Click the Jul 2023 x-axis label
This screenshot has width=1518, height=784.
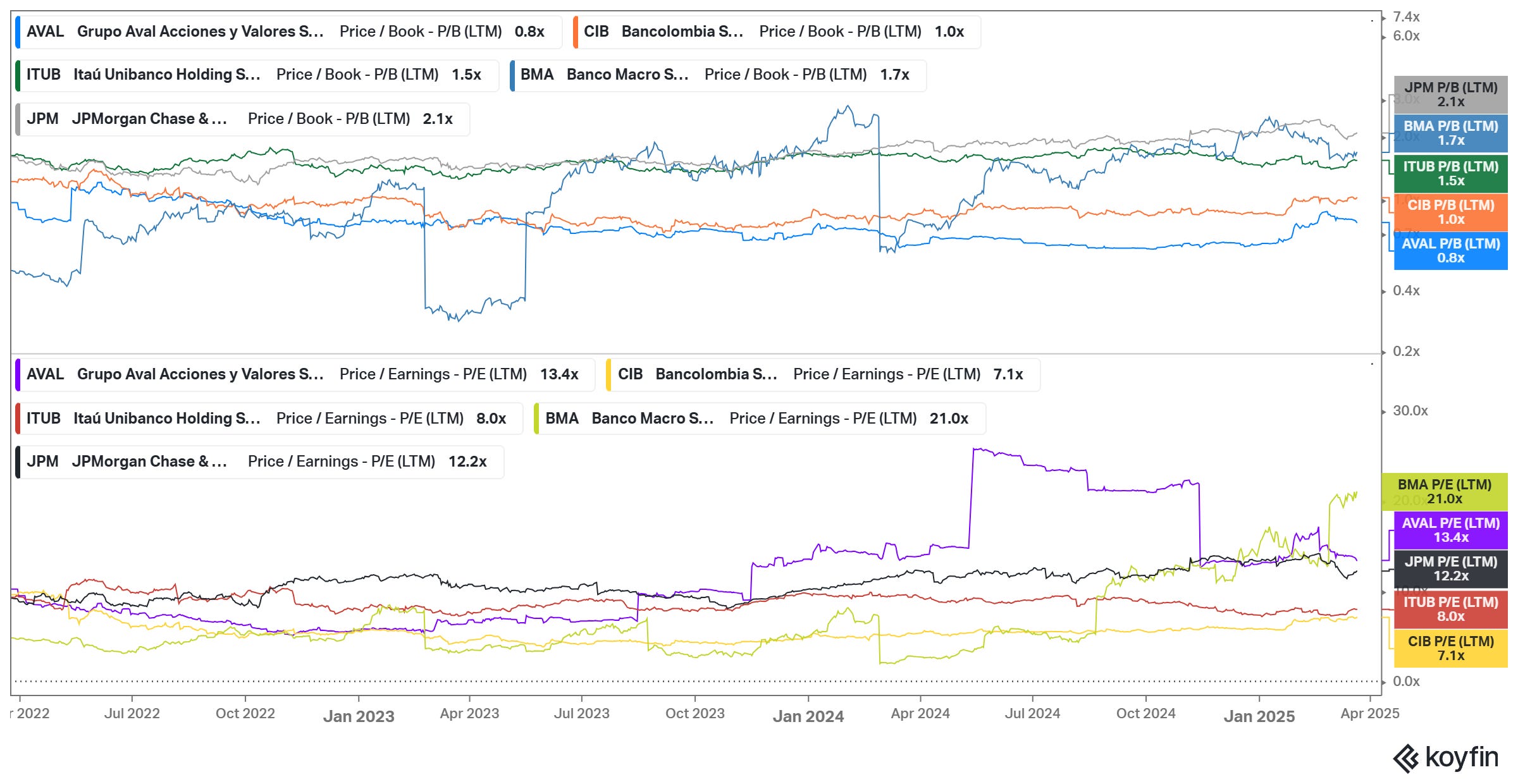click(582, 714)
